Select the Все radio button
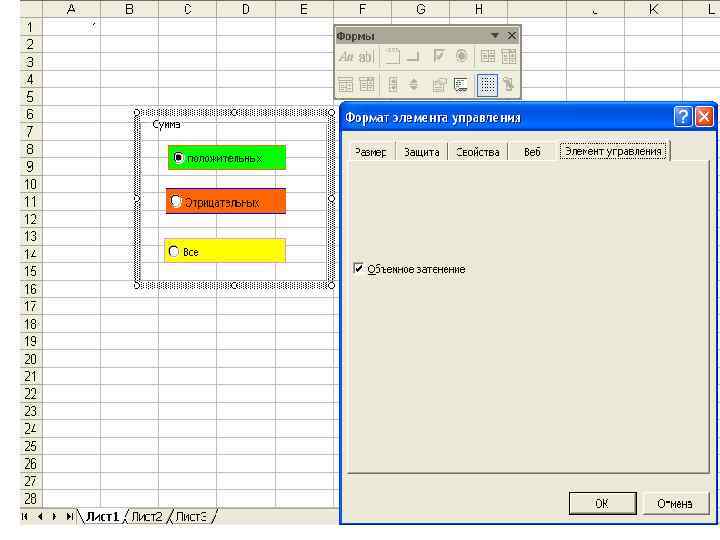720x540 pixels. click(174, 251)
